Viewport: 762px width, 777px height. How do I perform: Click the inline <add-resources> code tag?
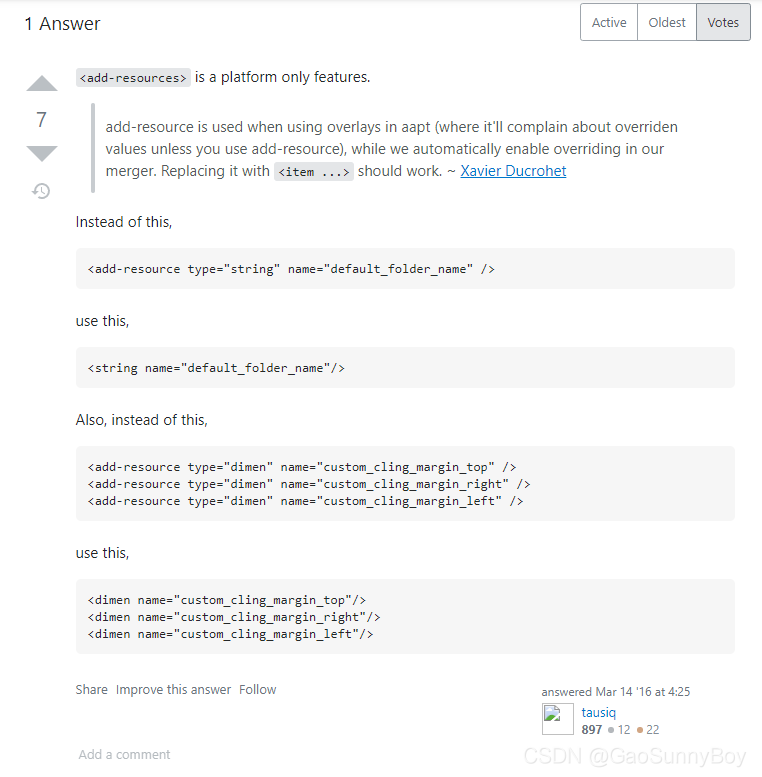133,78
